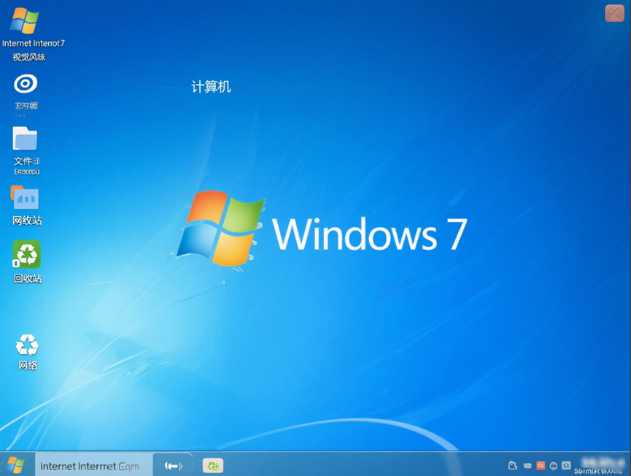Screen dimensions: 631x476
Task: Select the 计算机 desktop label
Action: tap(211, 87)
